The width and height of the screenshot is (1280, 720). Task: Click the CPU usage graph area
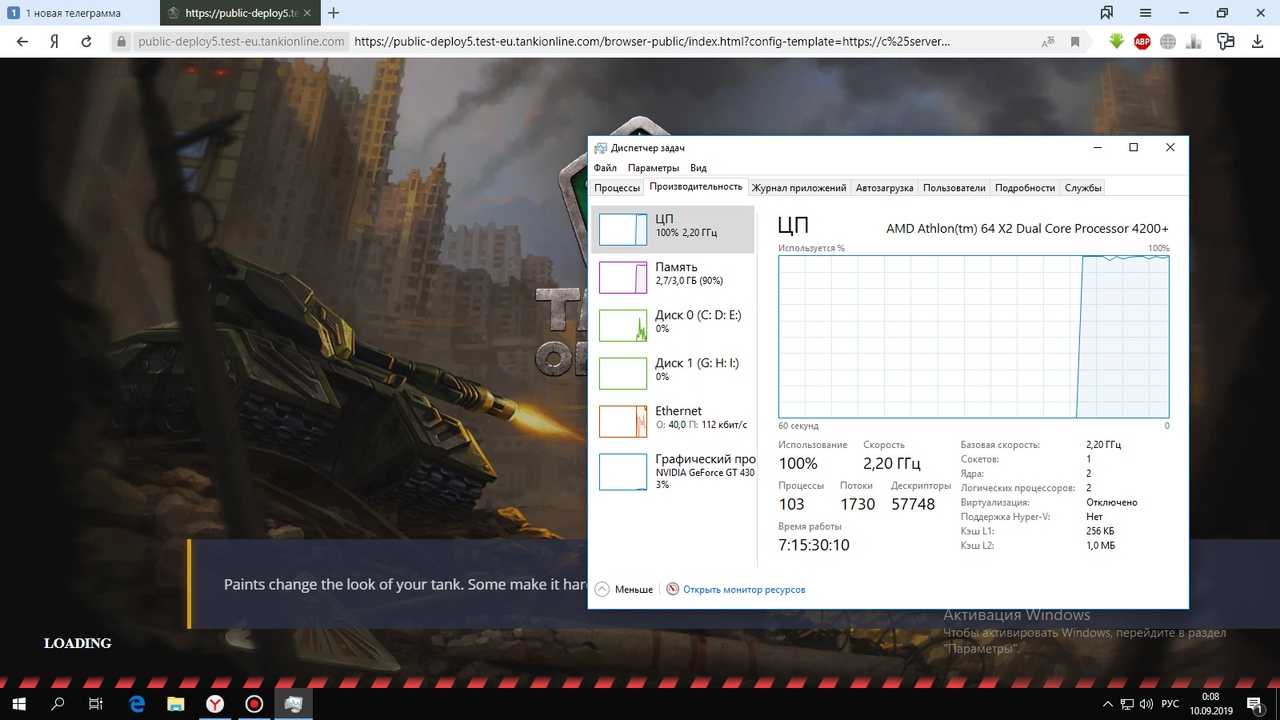[974, 336]
